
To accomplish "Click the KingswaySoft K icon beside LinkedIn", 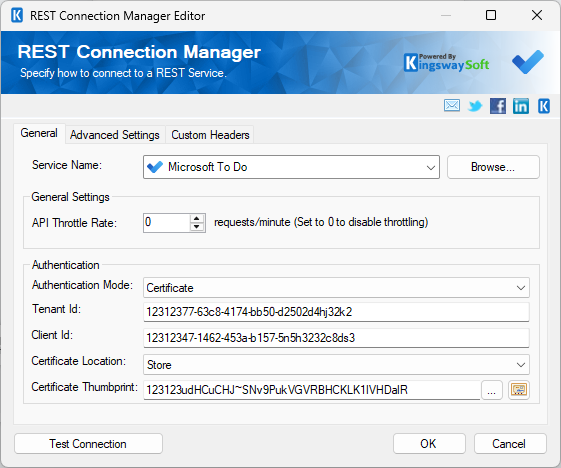I will pos(544,106).
